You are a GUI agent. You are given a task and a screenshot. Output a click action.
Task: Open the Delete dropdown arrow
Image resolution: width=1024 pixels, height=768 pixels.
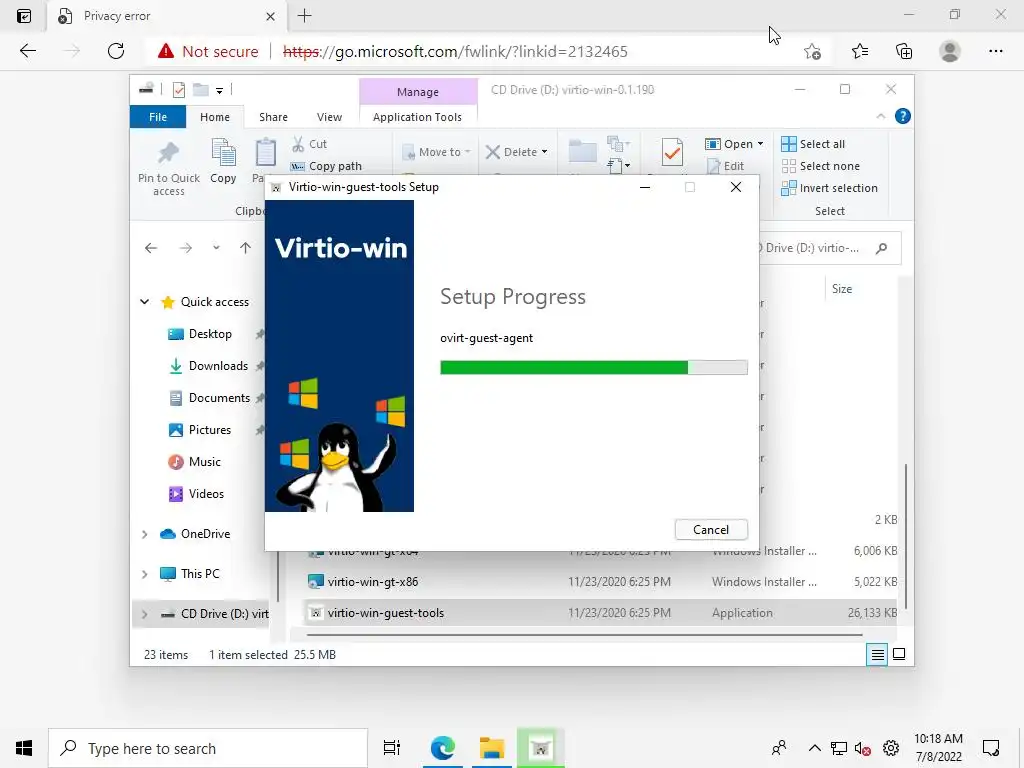544,152
